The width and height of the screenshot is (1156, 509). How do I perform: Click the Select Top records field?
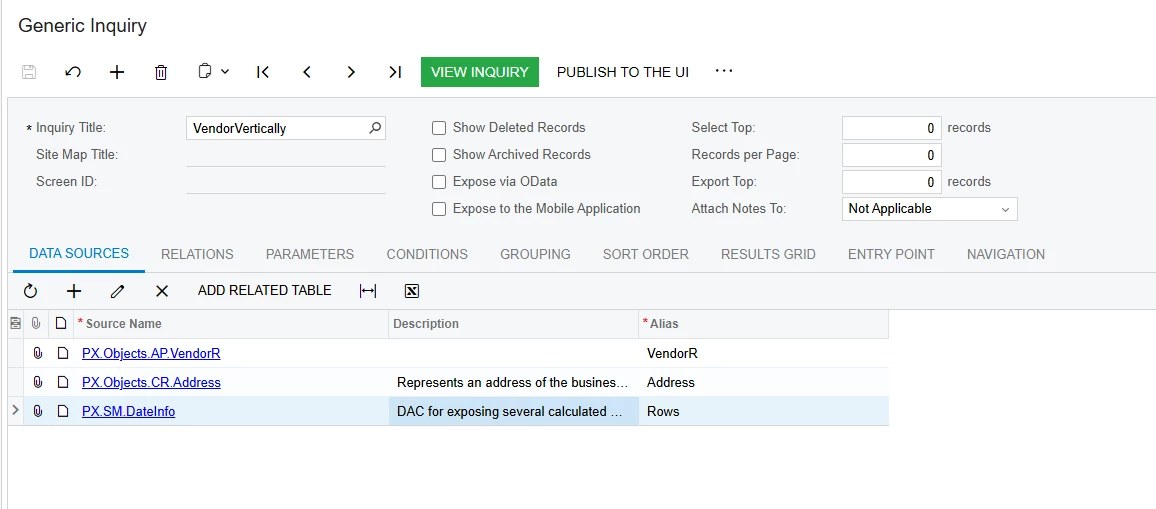(x=892, y=128)
